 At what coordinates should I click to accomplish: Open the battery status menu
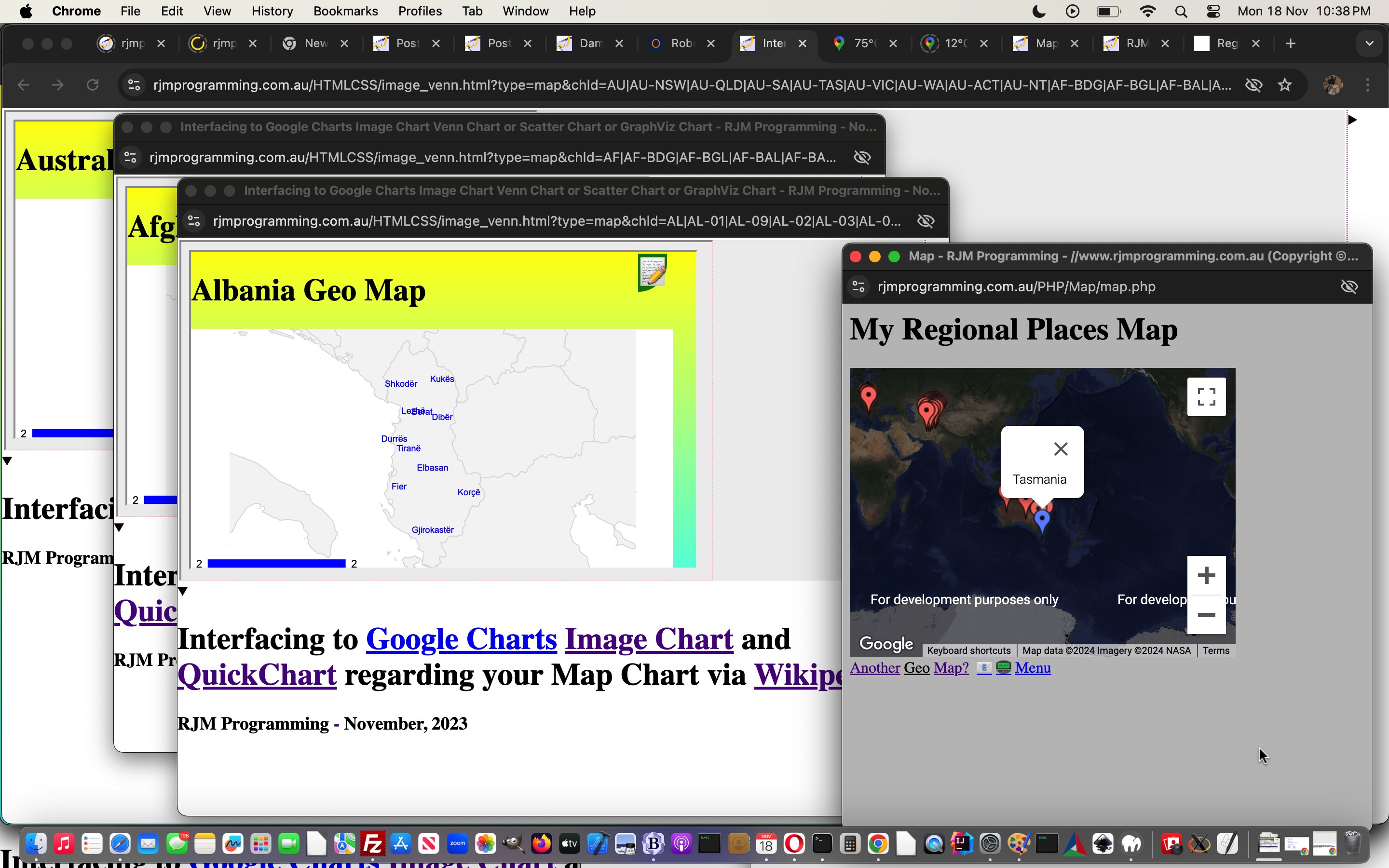tap(1108, 12)
